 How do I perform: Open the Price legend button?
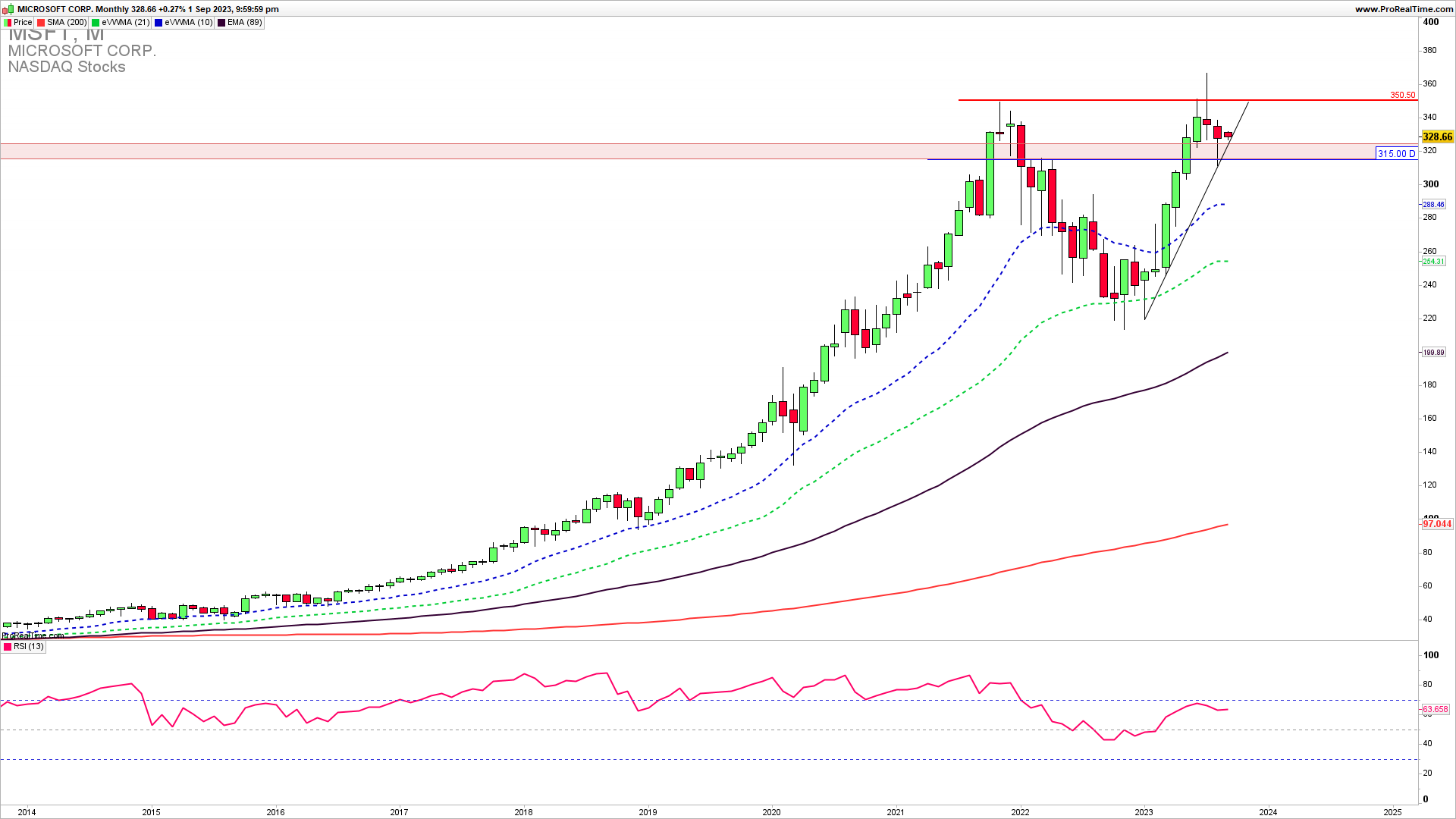point(18,23)
